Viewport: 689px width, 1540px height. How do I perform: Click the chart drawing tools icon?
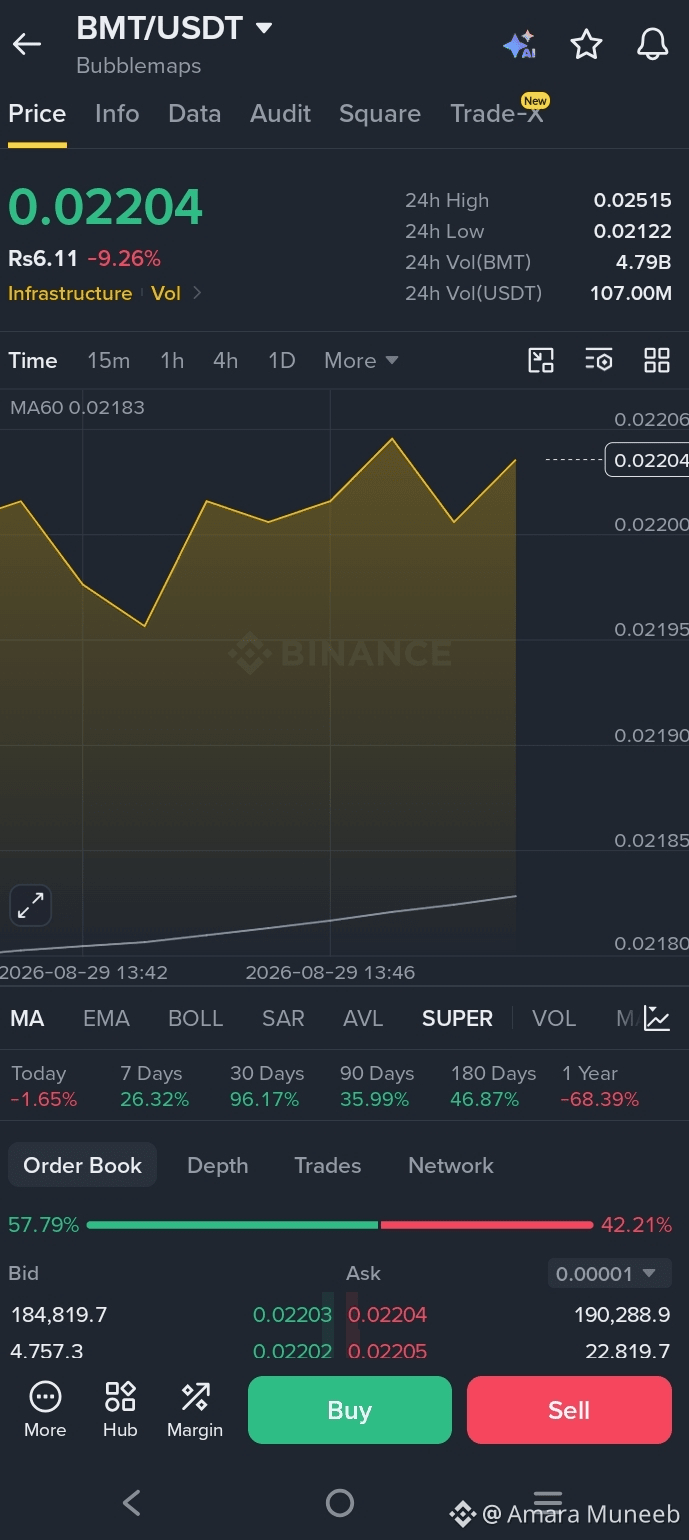point(541,361)
